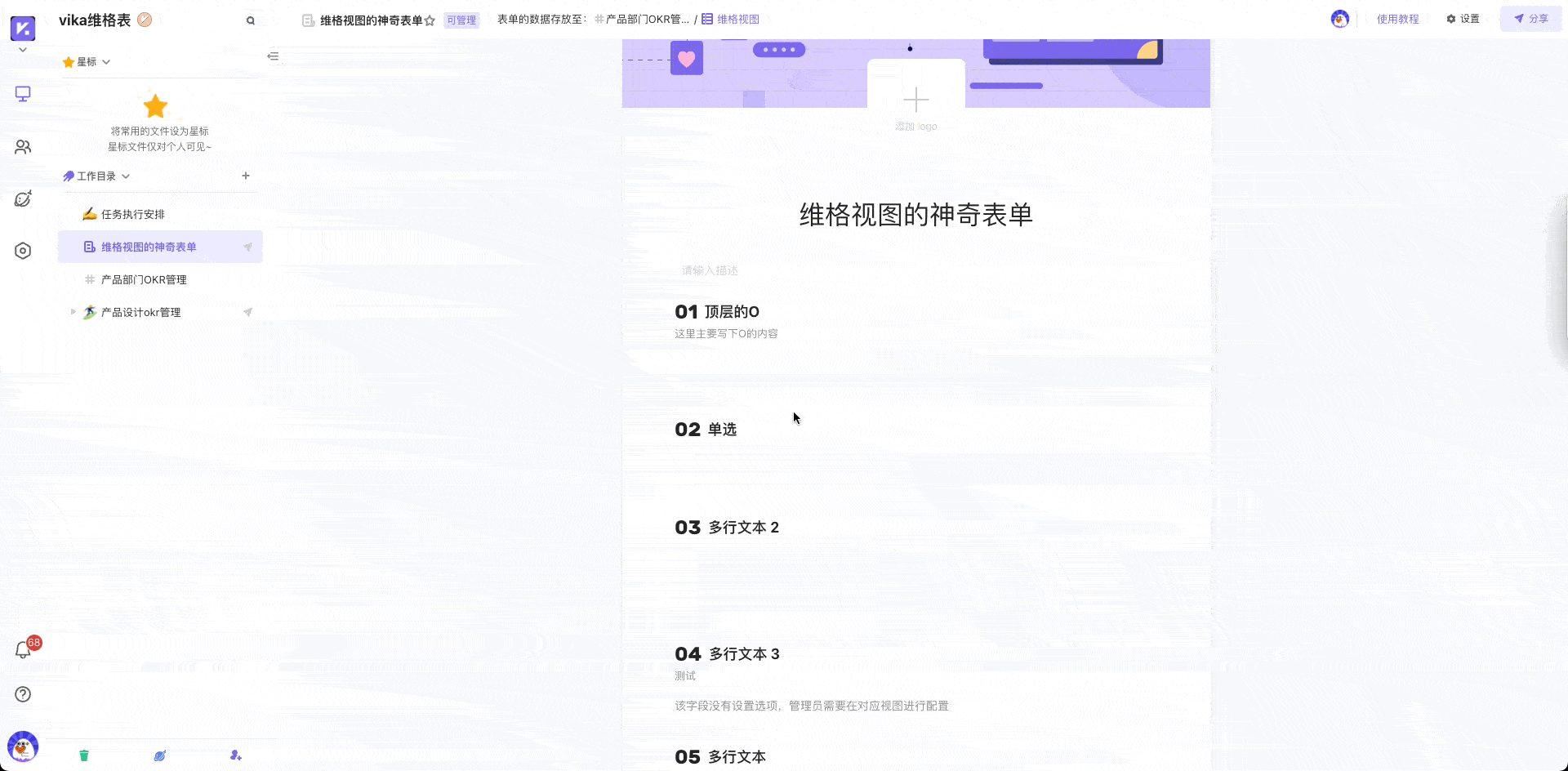Star the 维格视图的神奇表单 form title
Screen dimensions: 1568x771
click(x=429, y=21)
